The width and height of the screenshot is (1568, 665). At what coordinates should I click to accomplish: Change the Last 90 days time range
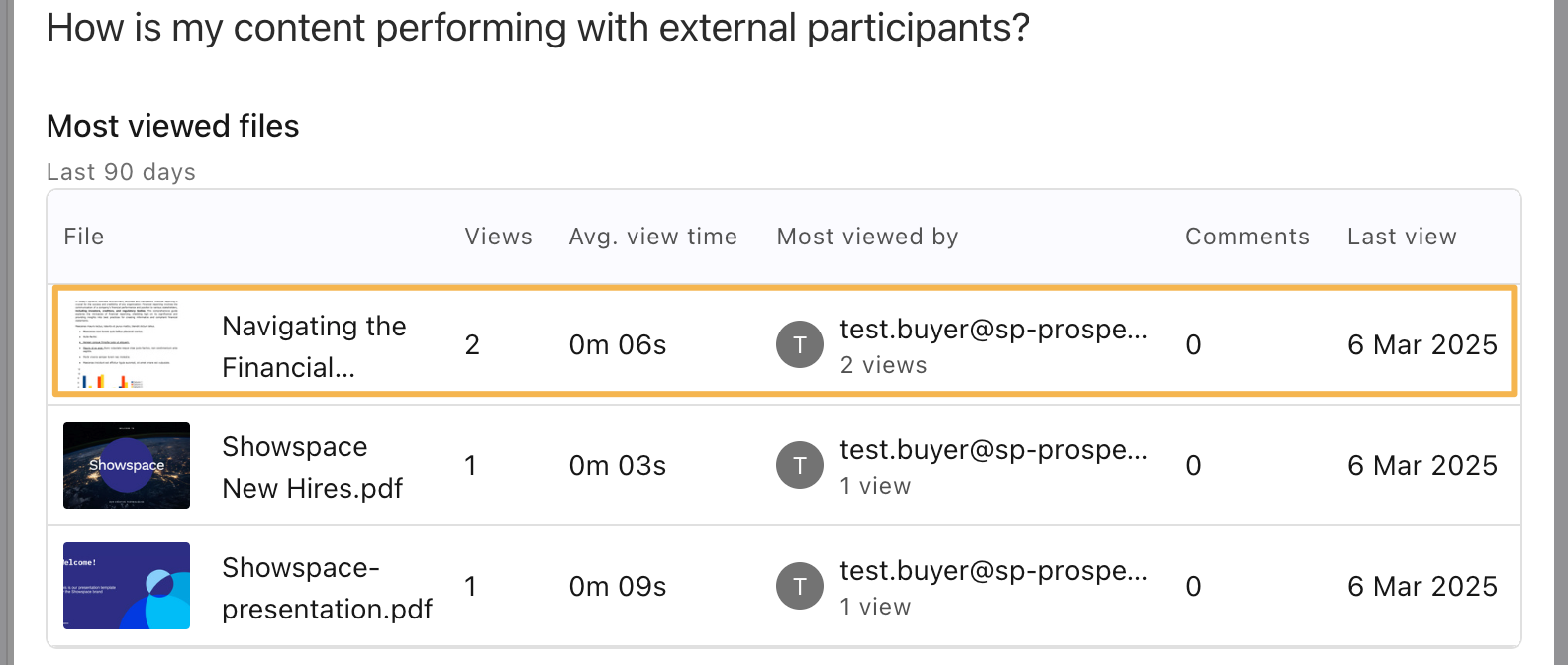(x=120, y=171)
